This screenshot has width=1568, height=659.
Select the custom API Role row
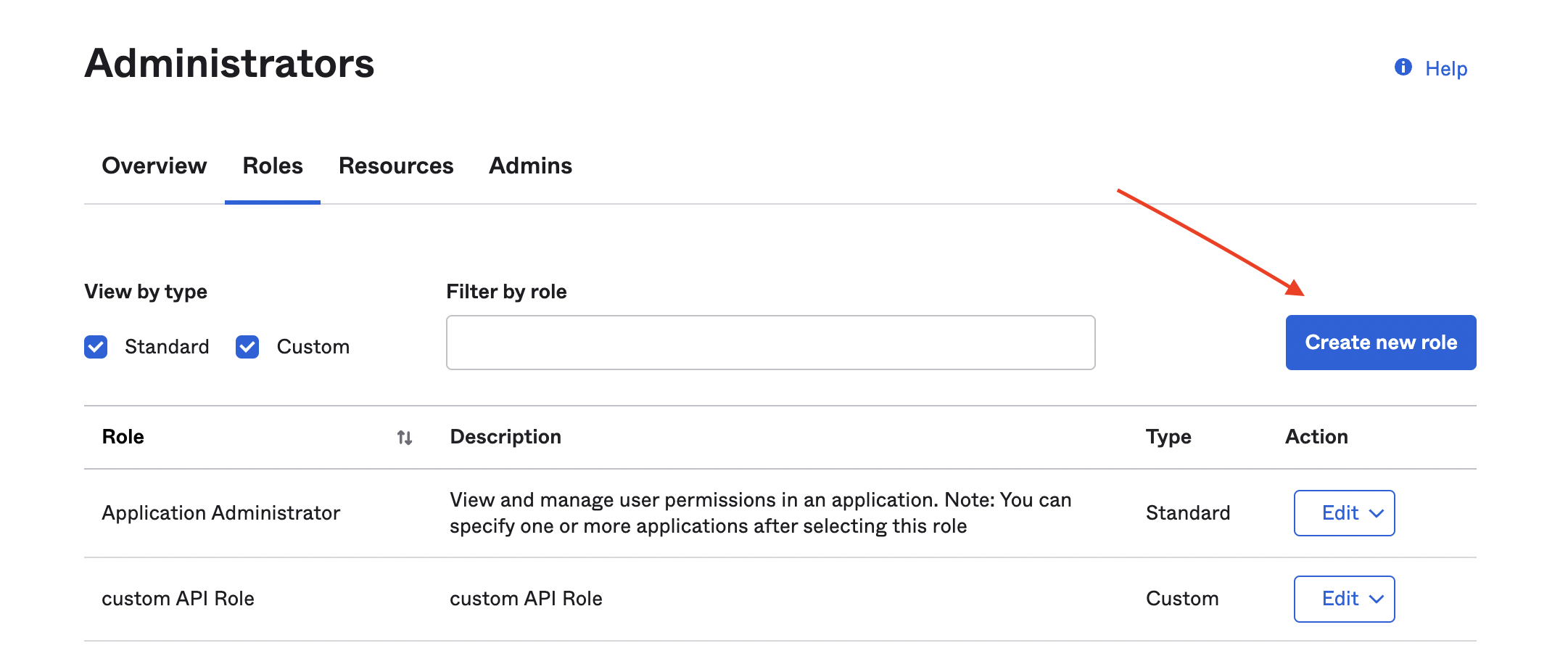[178, 599]
